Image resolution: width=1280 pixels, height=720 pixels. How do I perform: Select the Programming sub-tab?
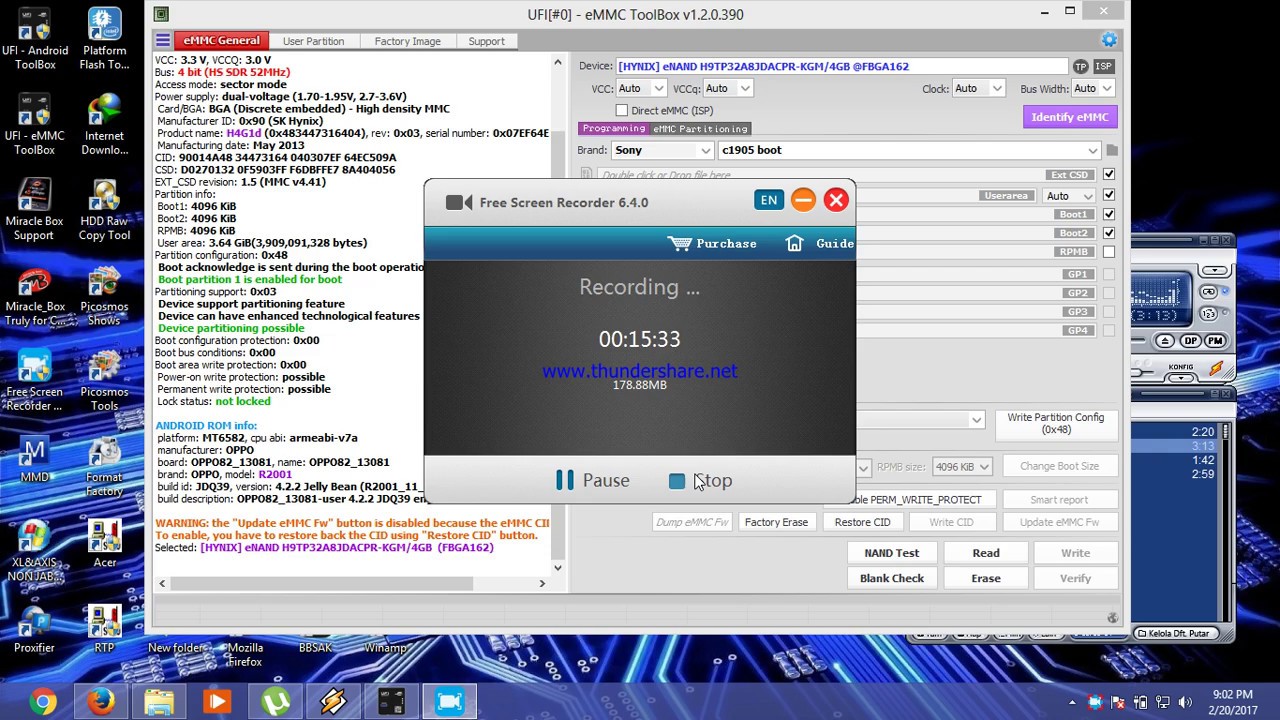point(614,128)
